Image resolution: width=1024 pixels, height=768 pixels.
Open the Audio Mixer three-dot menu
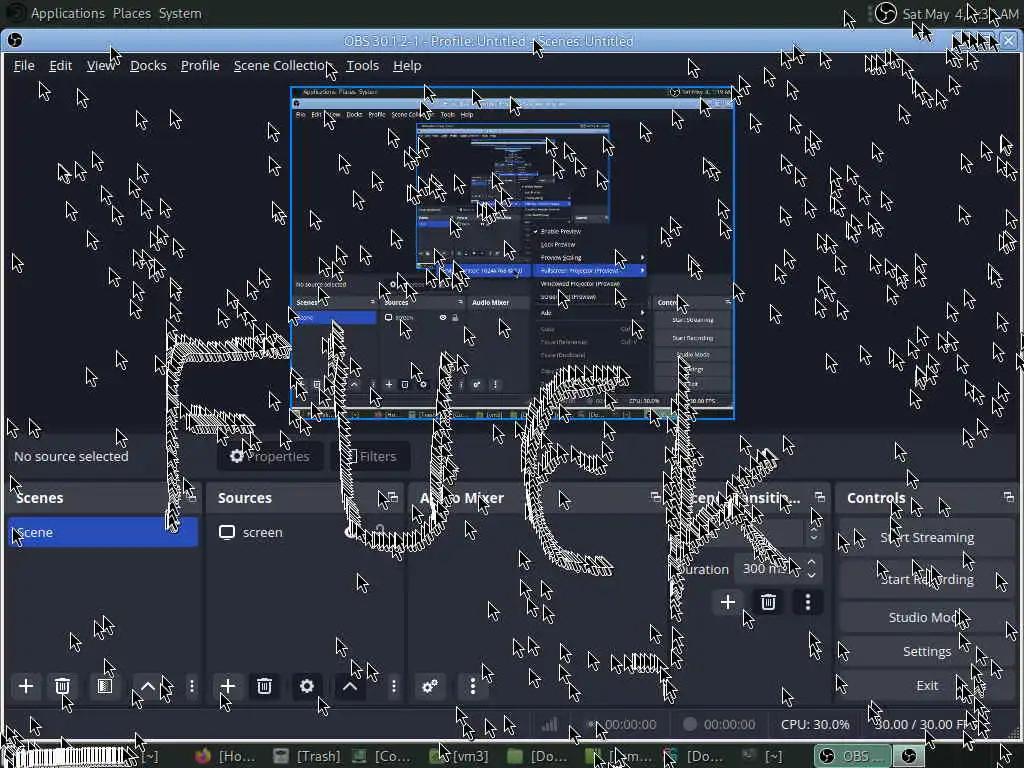click(x=473, y=686)
